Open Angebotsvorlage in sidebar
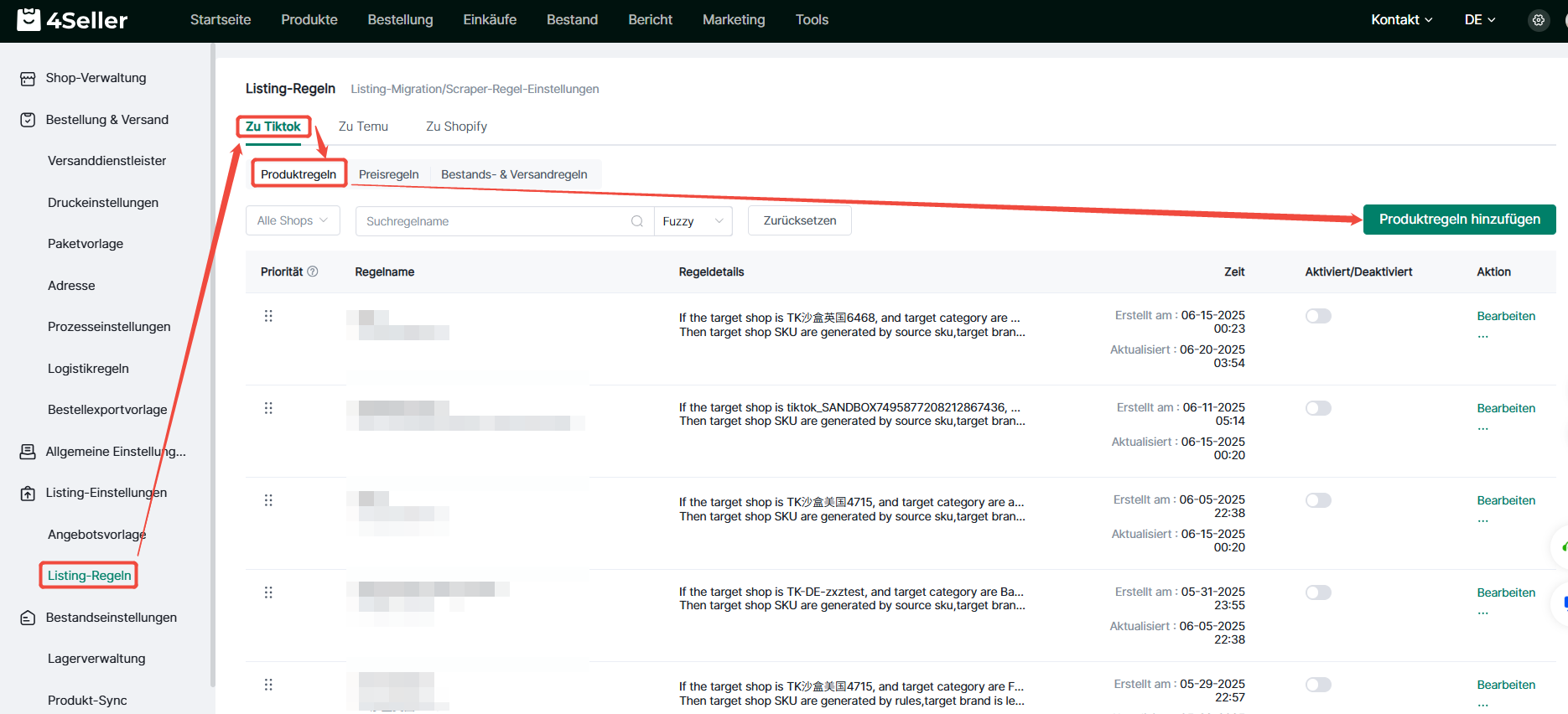The width and height of the screenshot is (1568, 714). [x=96, y=535]
